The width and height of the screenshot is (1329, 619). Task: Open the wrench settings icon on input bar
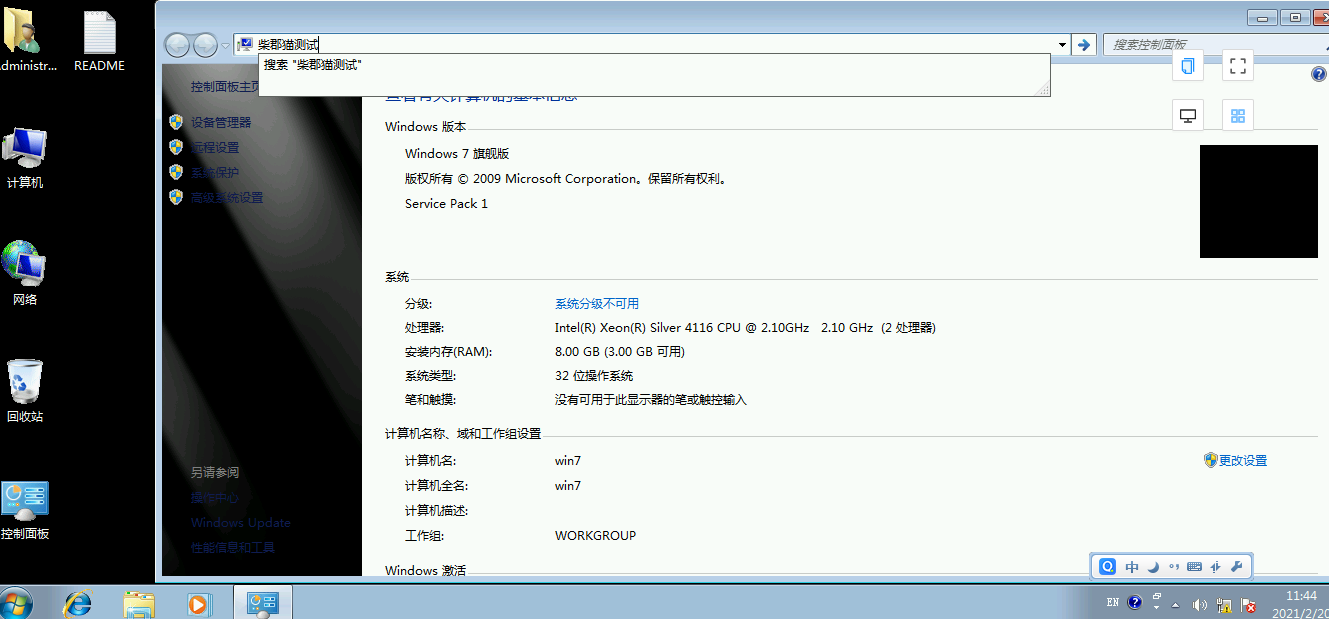click(x=1236, y=566)
